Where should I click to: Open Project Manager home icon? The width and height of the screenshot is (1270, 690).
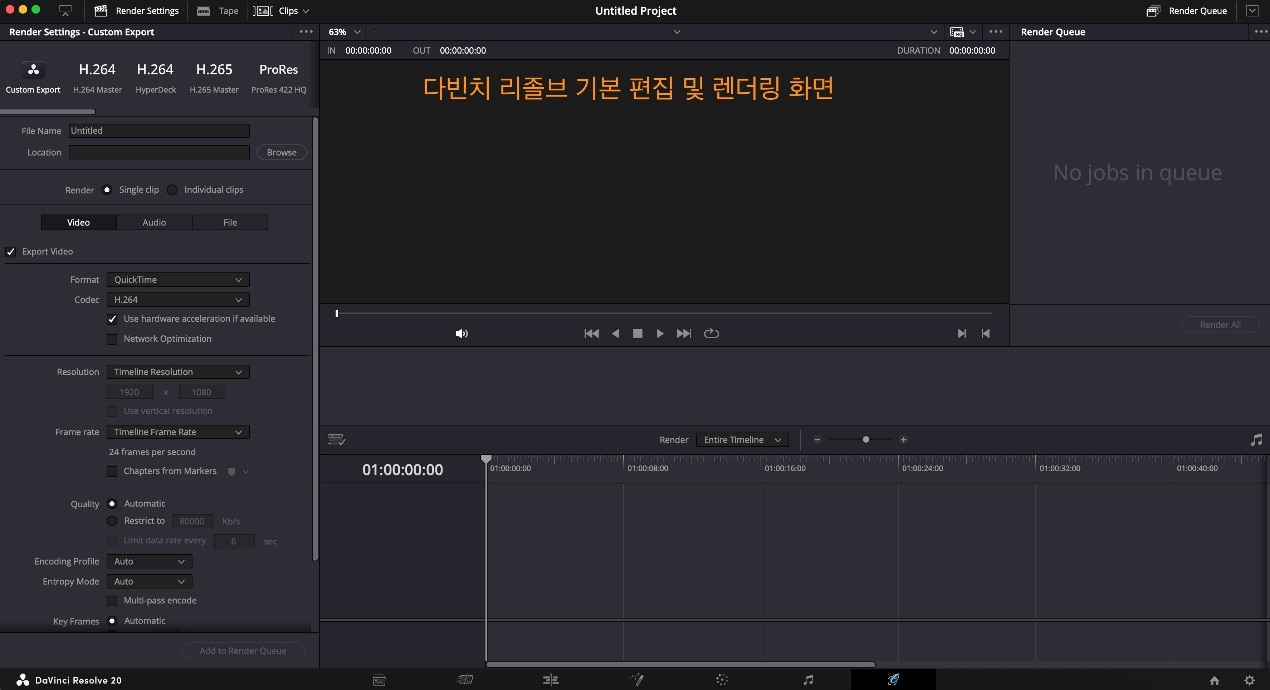(x=1214, y=680)
